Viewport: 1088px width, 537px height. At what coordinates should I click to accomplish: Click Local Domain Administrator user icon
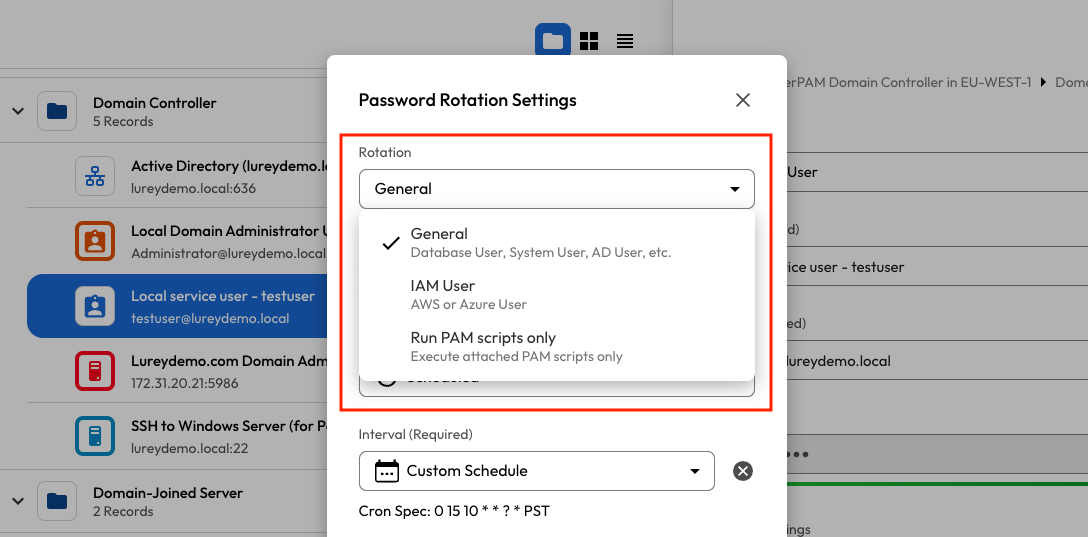coord(95,241)
